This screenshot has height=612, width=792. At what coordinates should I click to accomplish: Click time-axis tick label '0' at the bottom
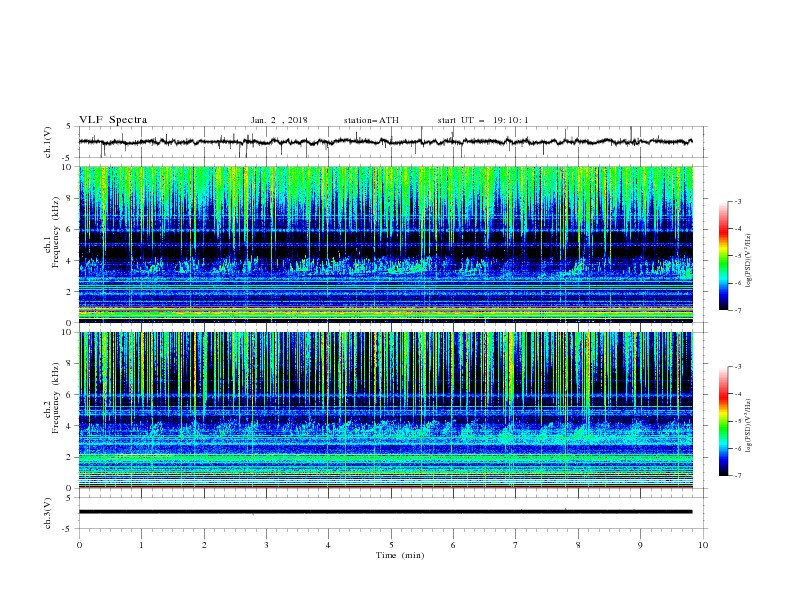pyautogui.click(x=79, y=545)
